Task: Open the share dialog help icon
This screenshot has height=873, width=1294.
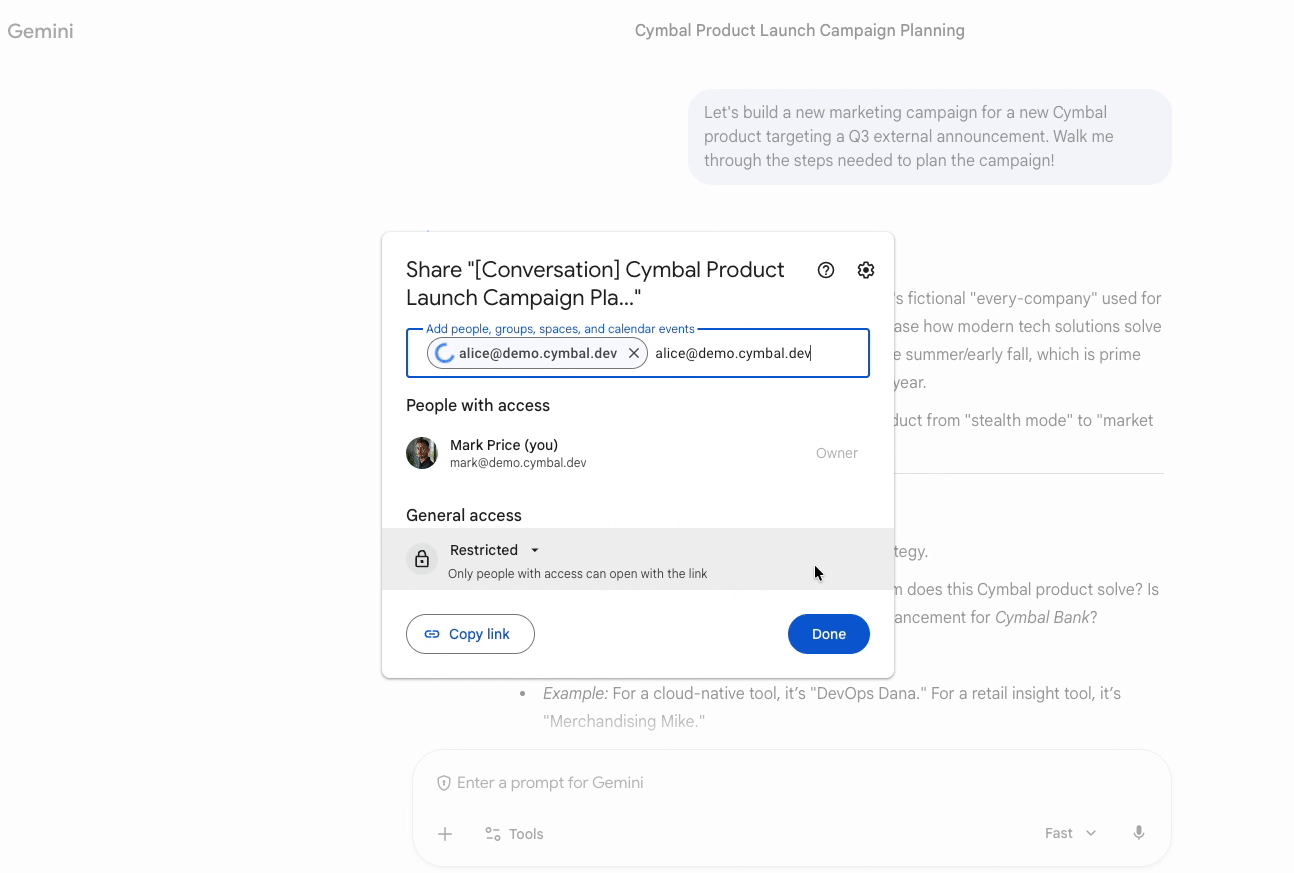Action: tap(826, 270)
